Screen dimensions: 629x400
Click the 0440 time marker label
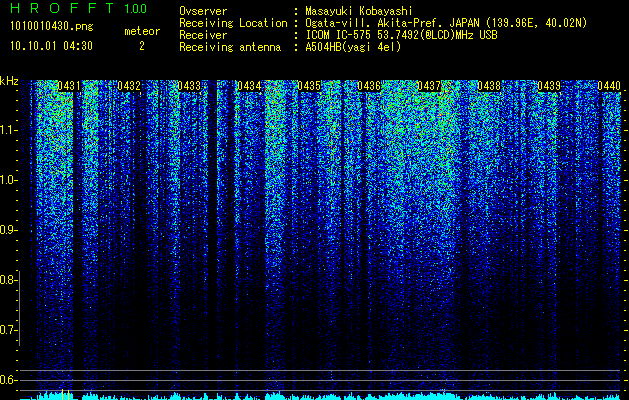coord(609,86)
